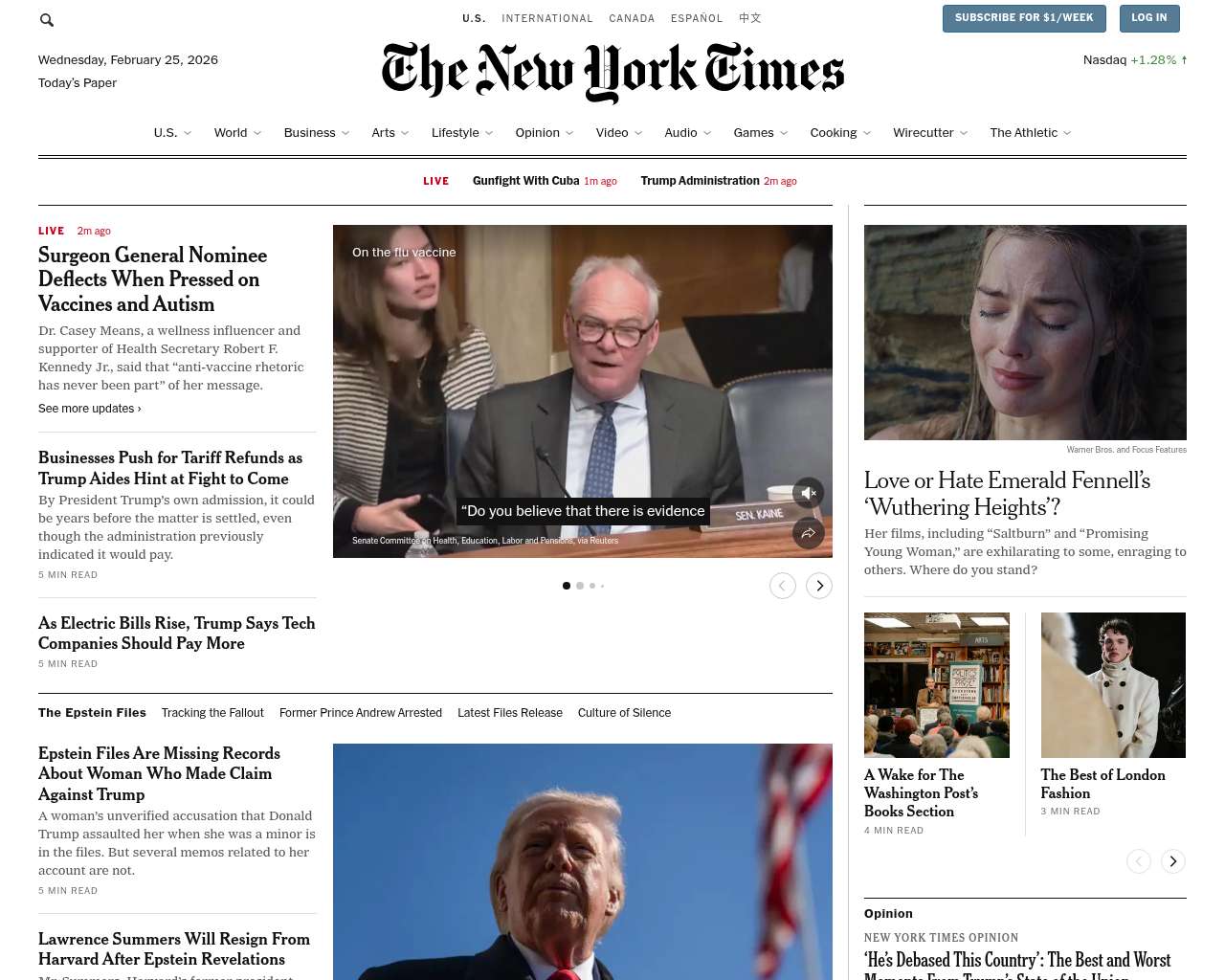
Task: Go to next slide in video carousel
Action: (x=819, y=586)
